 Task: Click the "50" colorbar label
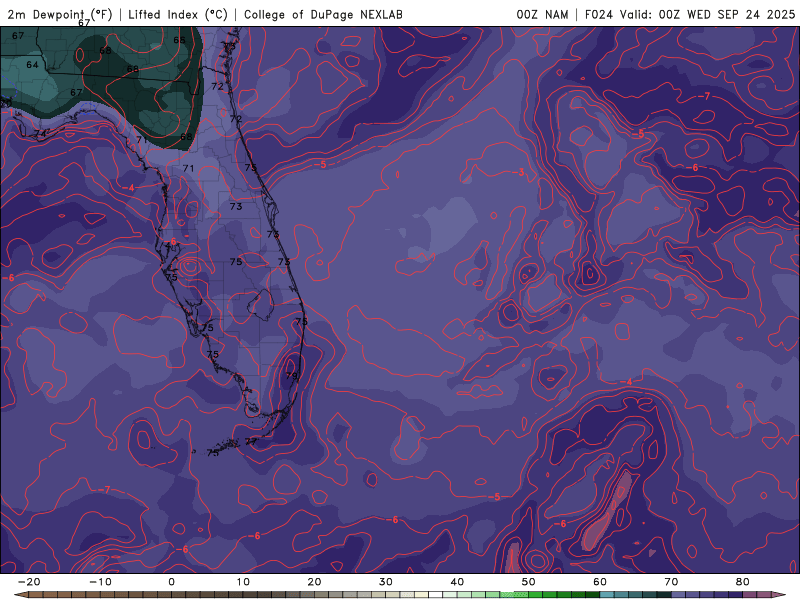[x=529, y=582]
